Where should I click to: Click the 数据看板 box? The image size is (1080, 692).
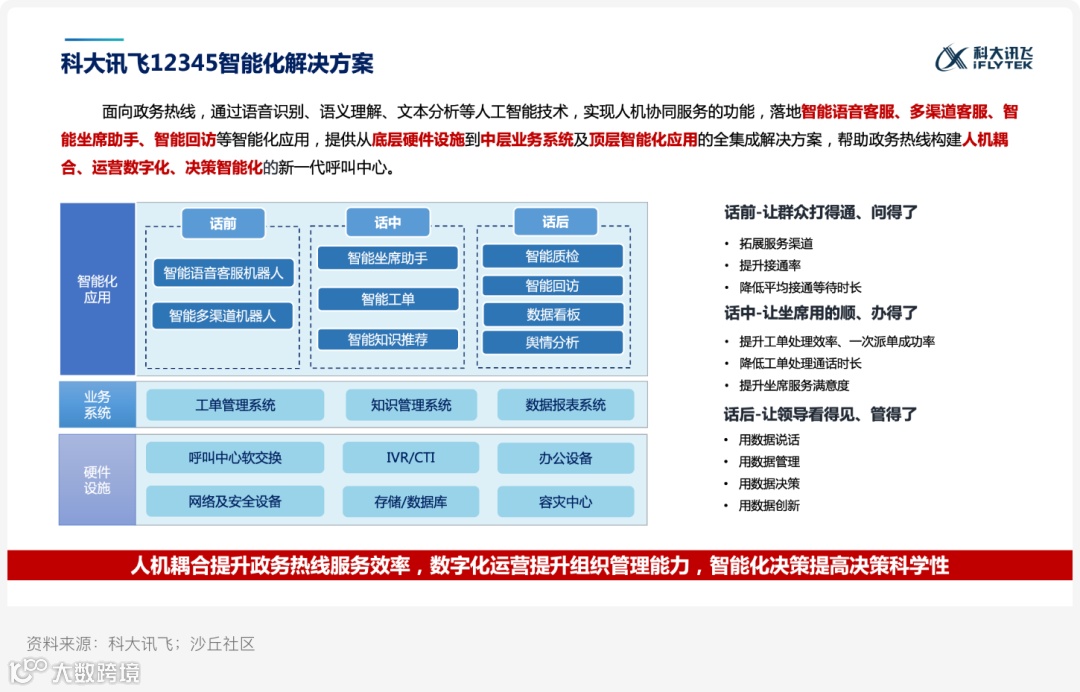point(553,315)
